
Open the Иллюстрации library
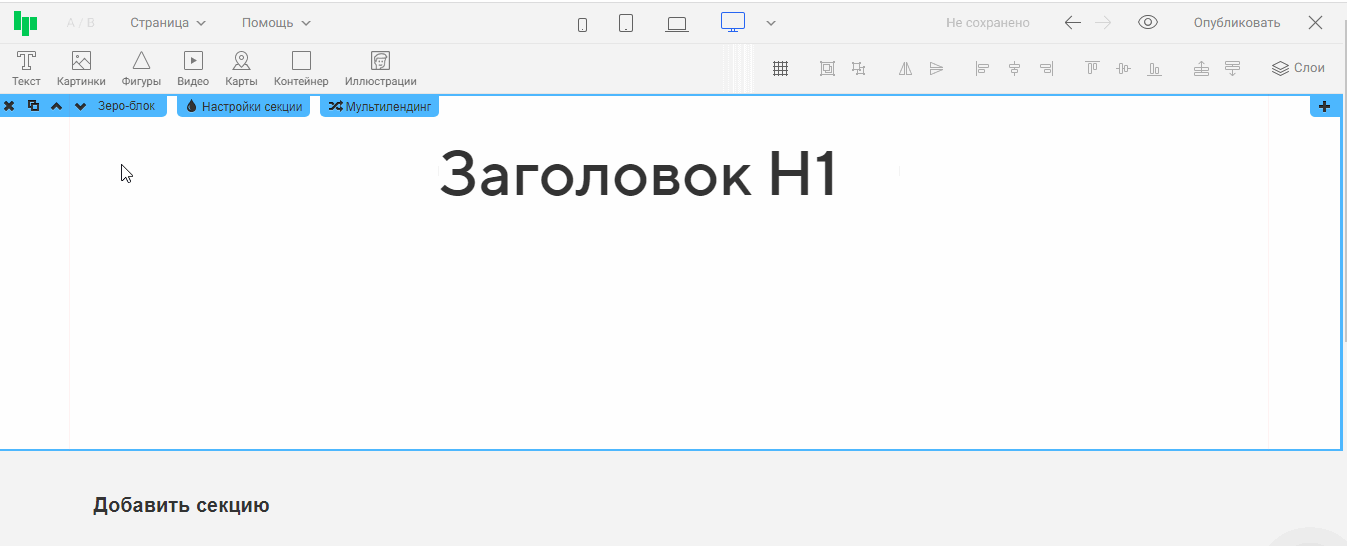coord(380,68)
